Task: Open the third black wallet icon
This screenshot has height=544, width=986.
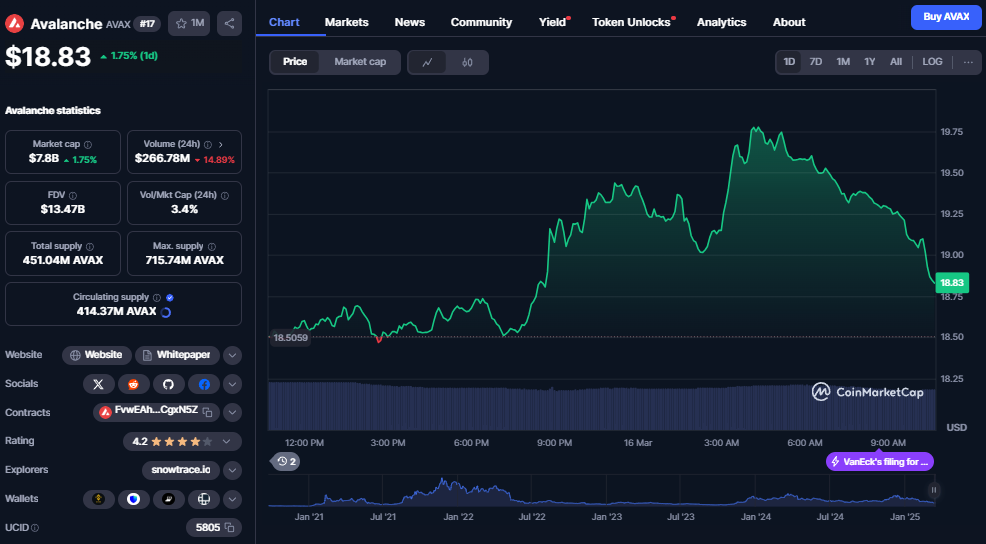Action: coord(169,499)
